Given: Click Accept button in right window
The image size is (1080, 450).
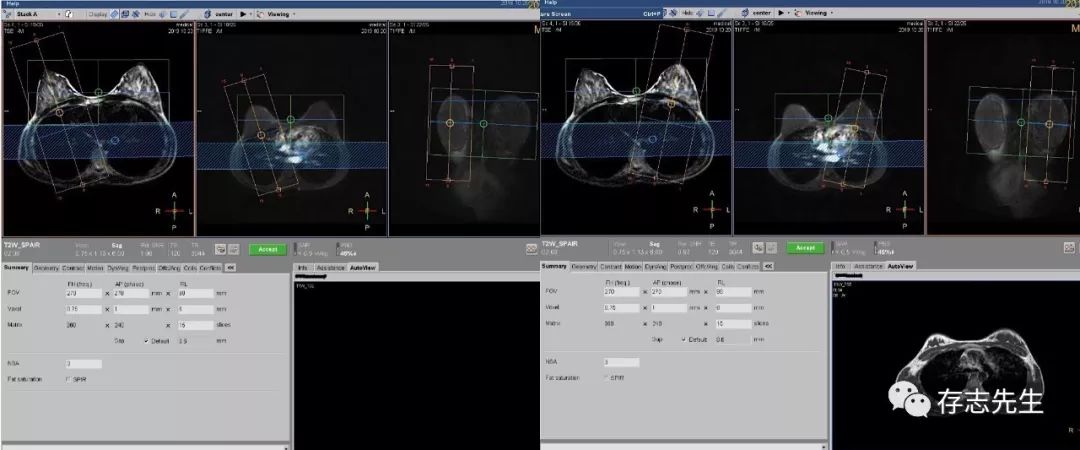Looking at the screenshot, I should tap(805, 247).
